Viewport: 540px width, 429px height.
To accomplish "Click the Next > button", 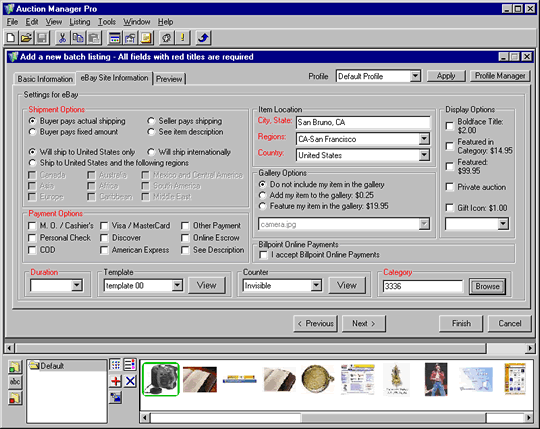I will [x=364, y=324].
